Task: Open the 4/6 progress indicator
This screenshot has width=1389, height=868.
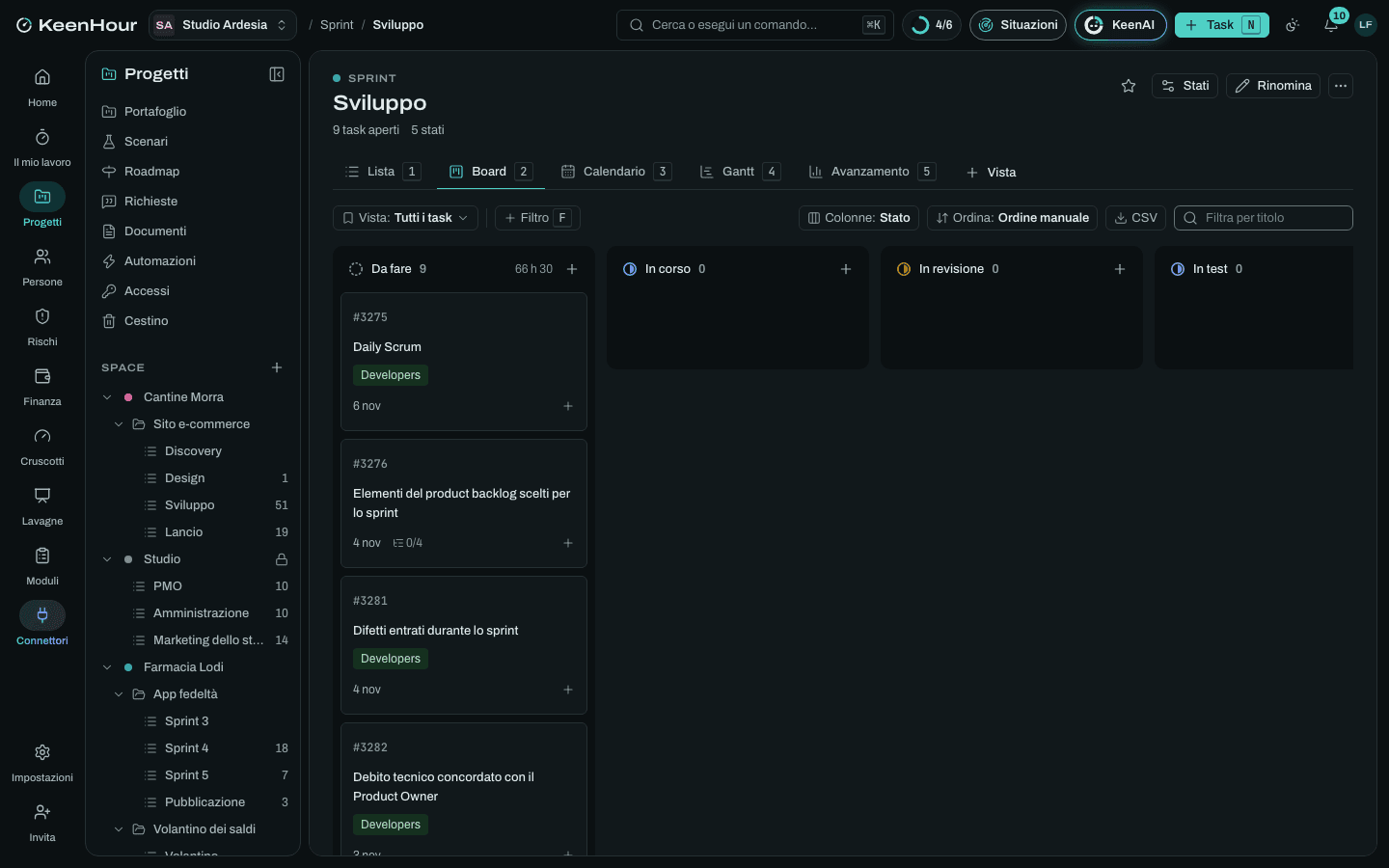Action: (932, 25)
